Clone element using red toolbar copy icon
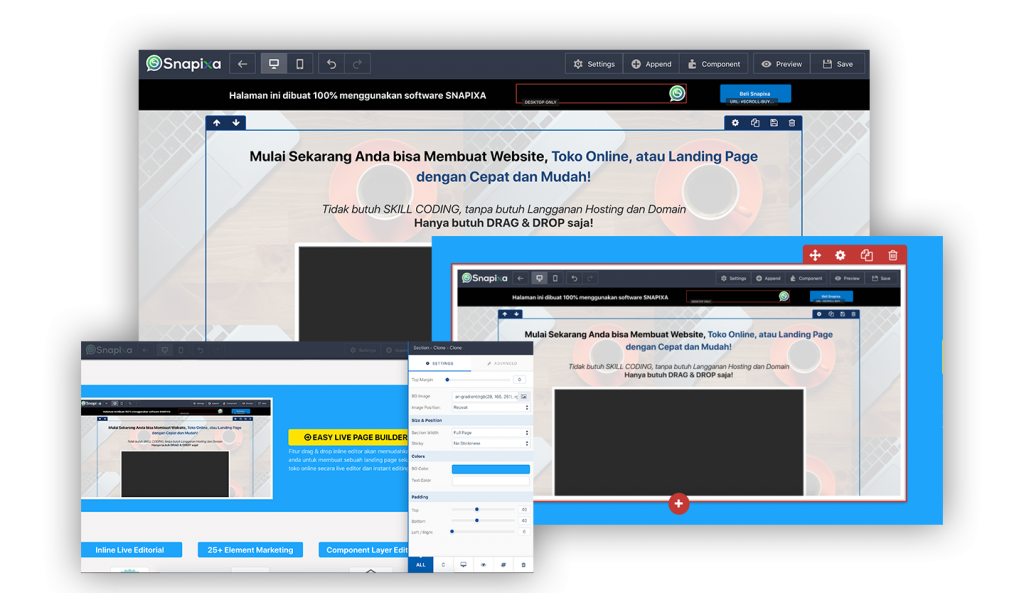Viewport: 1024px width, 593px height. click(x=867, y=256)
